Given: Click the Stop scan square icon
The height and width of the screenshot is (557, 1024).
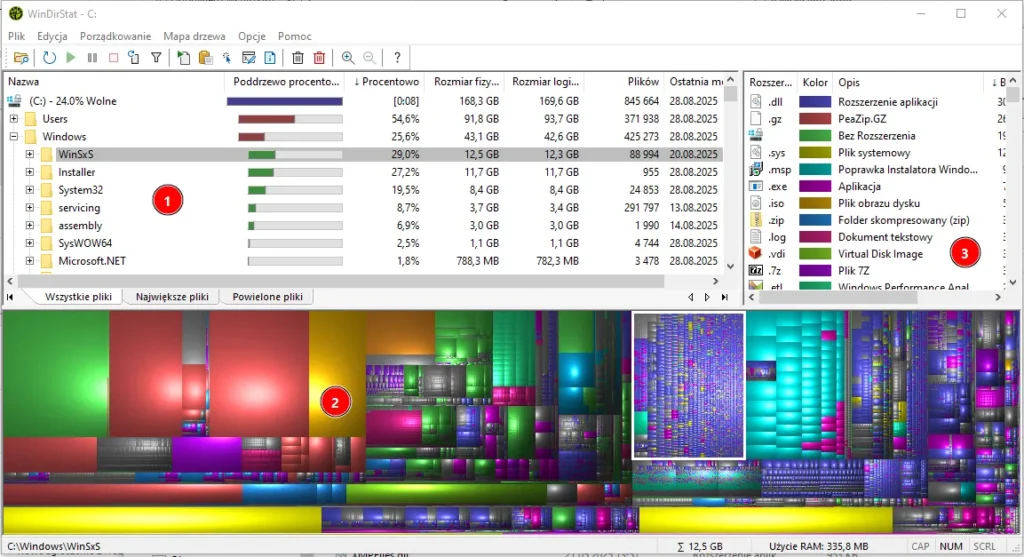Looking at the screenshot, I should click(x=113, y=57).
